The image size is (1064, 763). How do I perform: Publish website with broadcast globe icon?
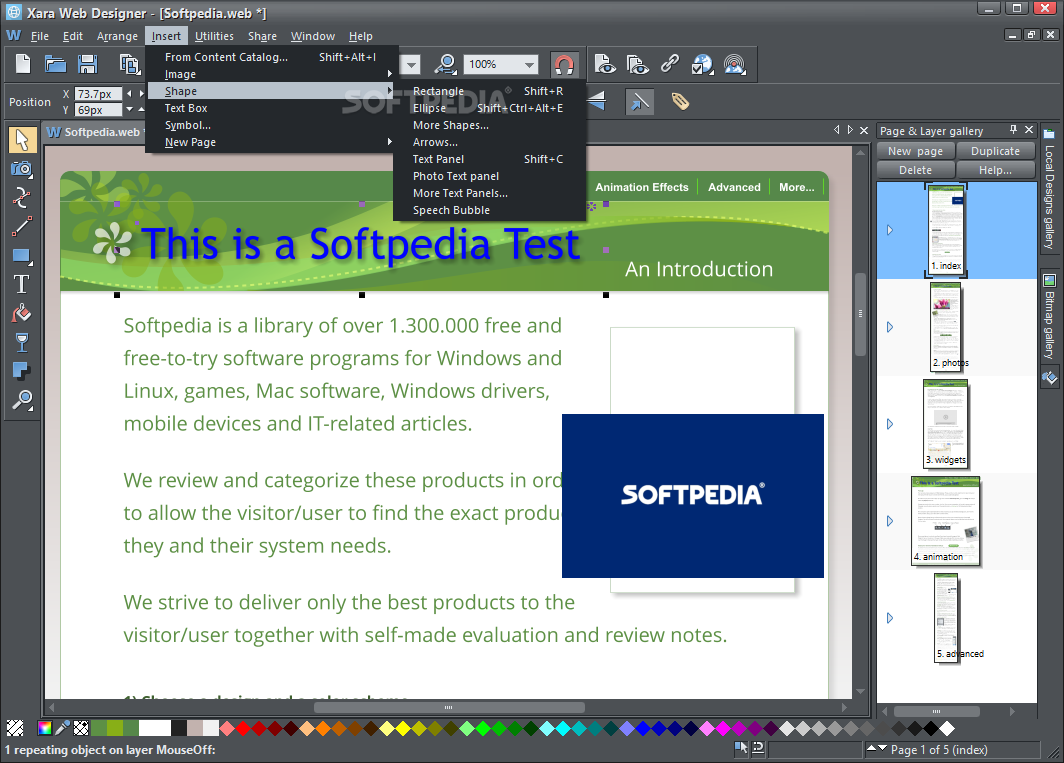click(x=735, y=64)
